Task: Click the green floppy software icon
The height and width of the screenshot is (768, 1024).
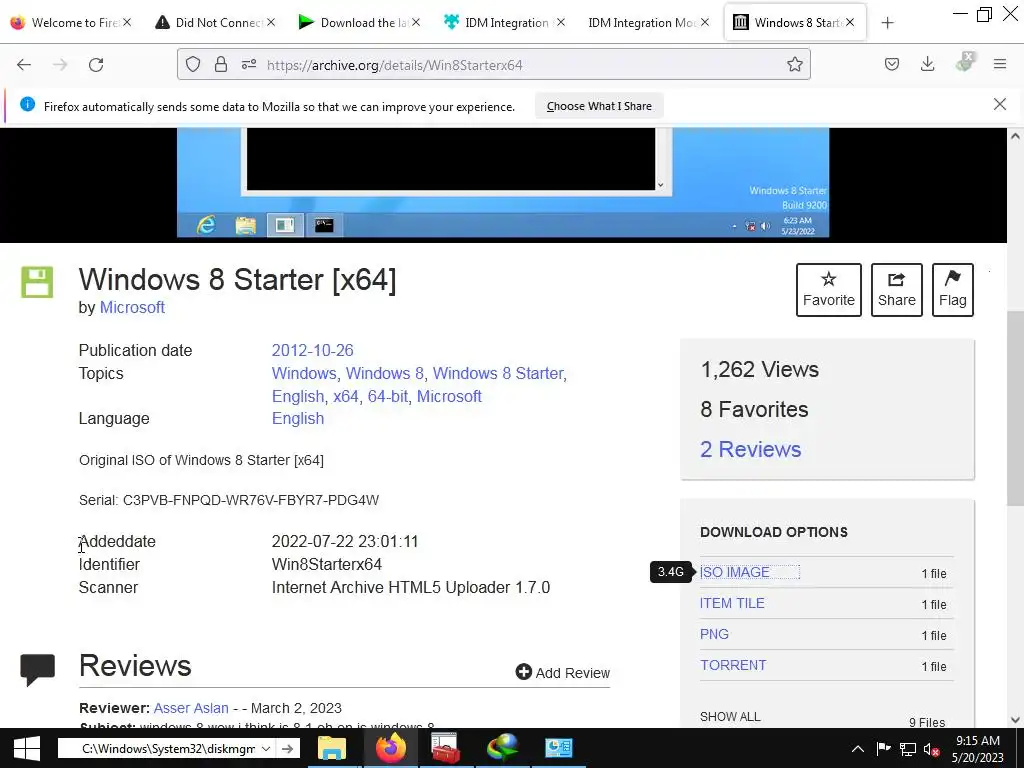Action: coord(37,282)
